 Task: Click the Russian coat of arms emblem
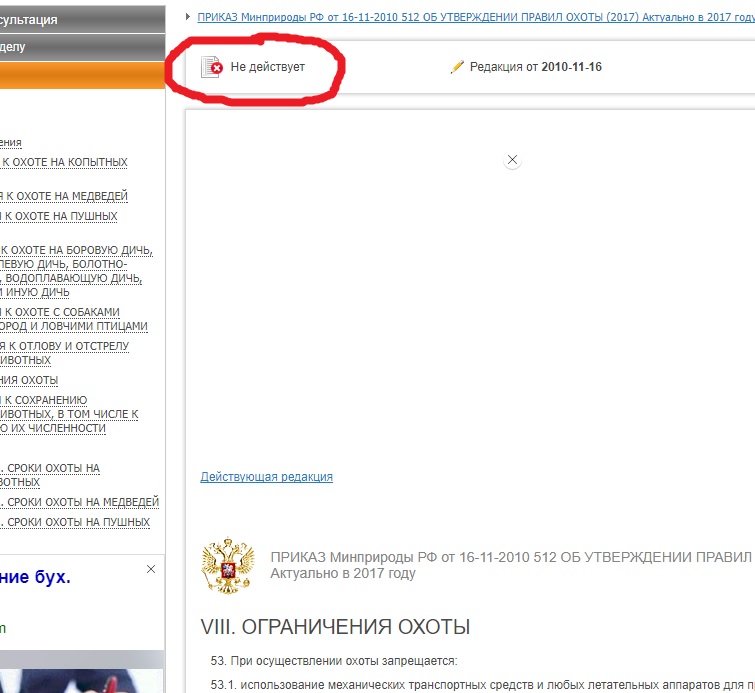coord(228,565)
